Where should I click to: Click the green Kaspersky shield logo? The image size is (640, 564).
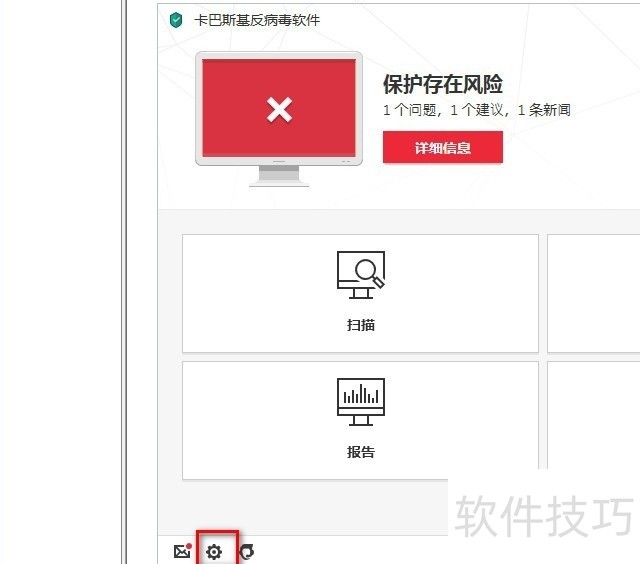click(x=177, y=20)
